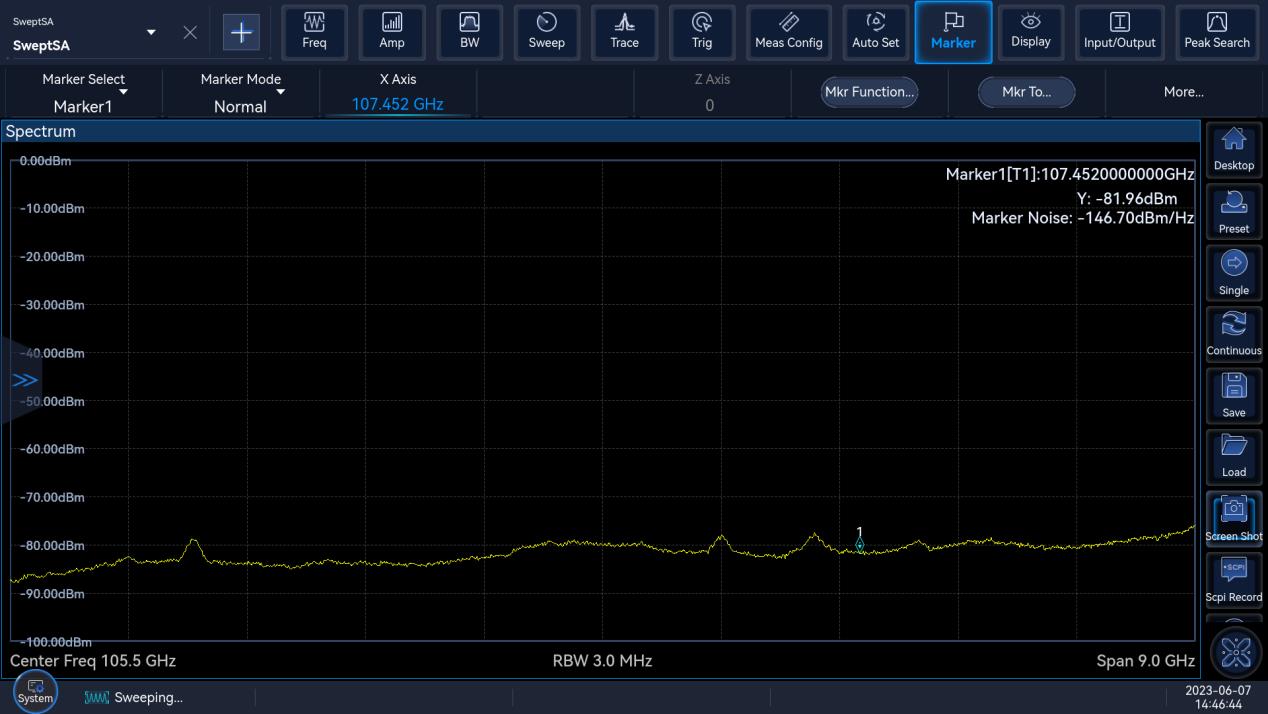1268x714 pixels.
Task: Open the Trig trigger menu
Action: coord(702,32)
